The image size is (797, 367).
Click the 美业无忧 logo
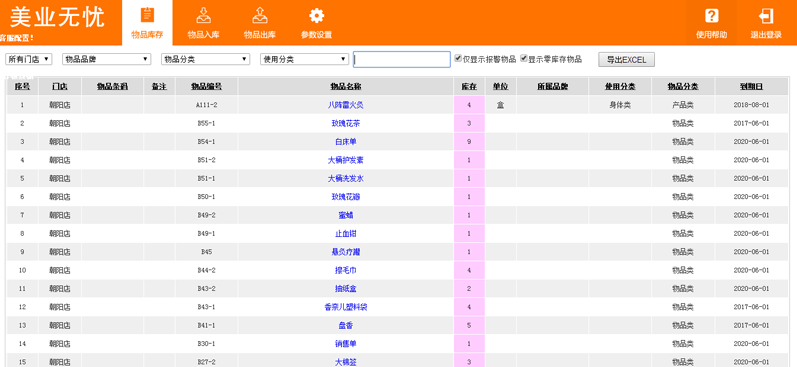[57, 17]
